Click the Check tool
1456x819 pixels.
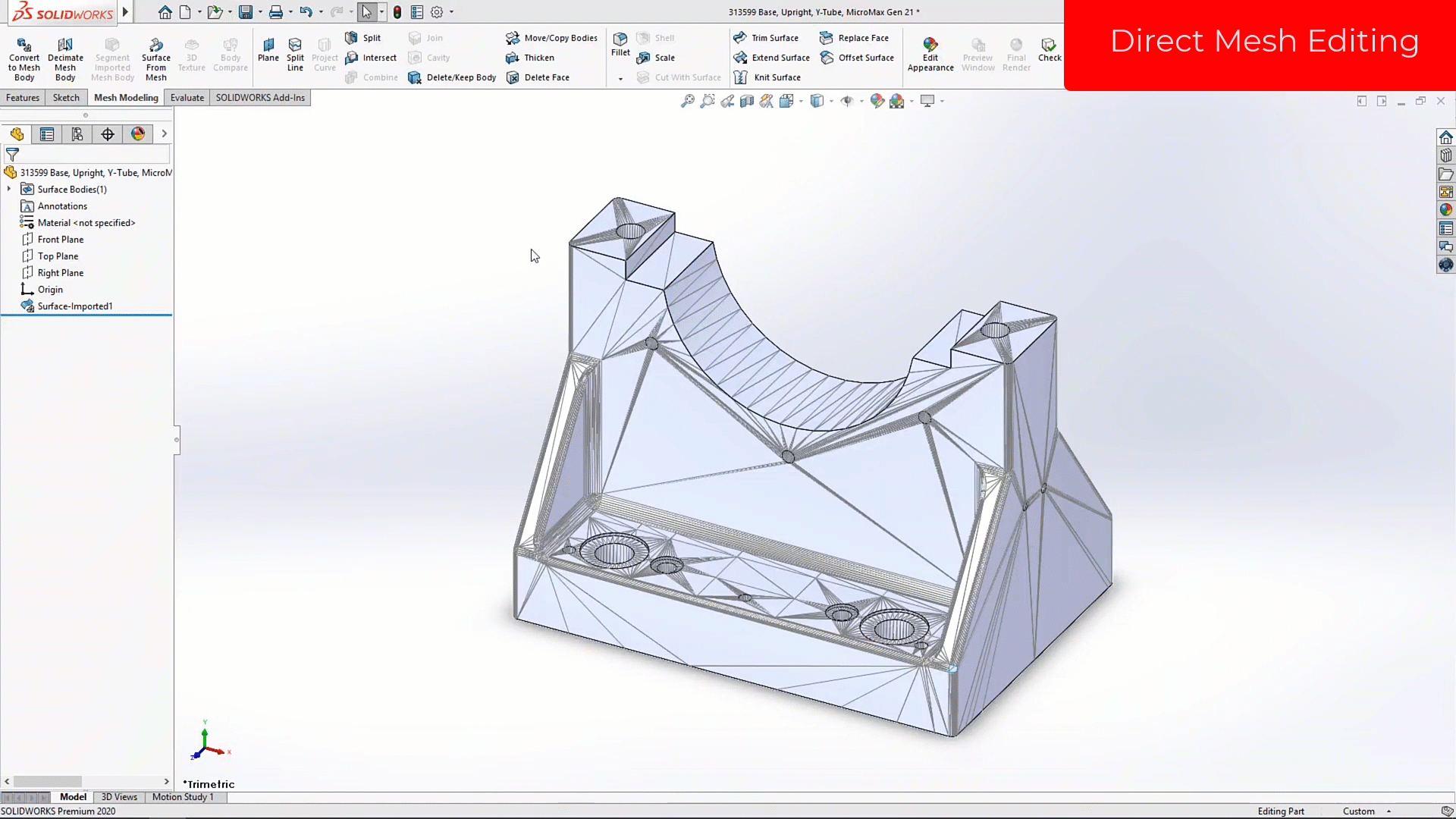coord(1050,50)
